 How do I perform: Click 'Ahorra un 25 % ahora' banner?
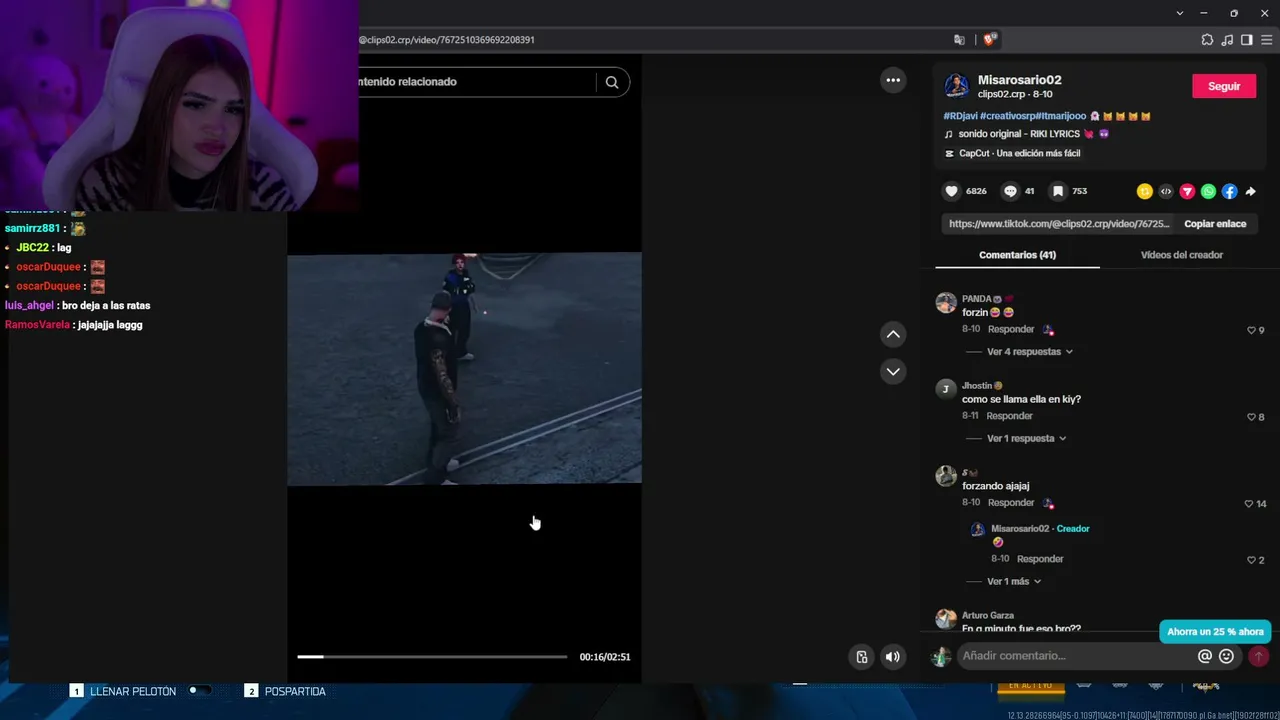tap(1215, 632)
